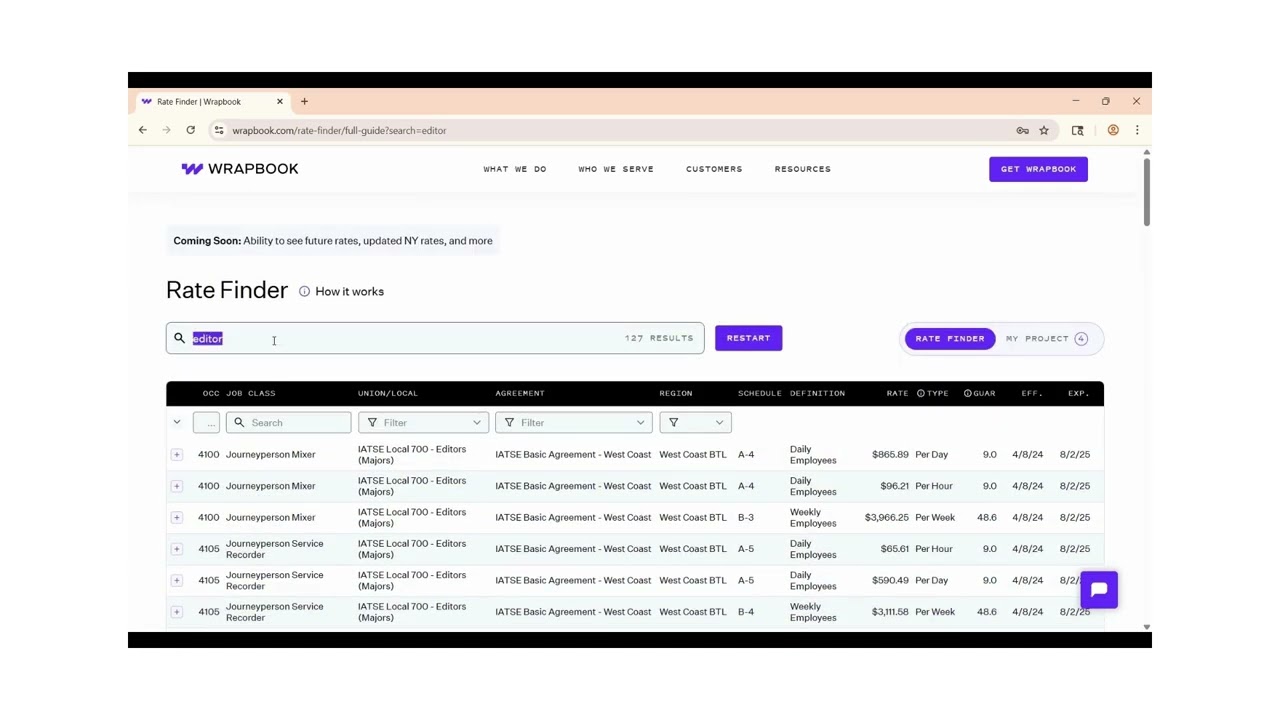Click the browser forward arrow

pyautogui.click(x=166, y=130)
